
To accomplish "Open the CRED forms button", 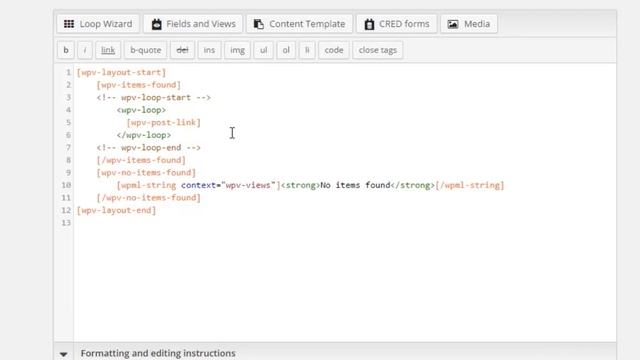I will tap(397, 24).
